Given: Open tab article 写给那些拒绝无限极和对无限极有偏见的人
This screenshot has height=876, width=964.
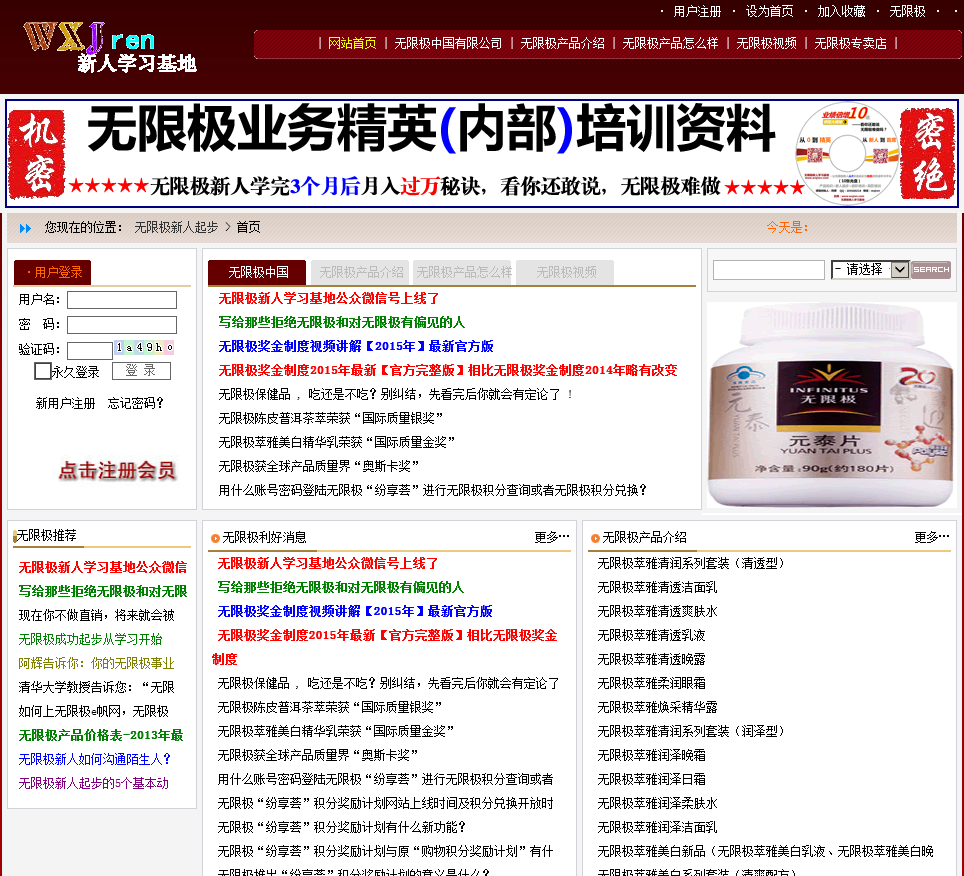Looking at the screenshot, I should point(341,323).
